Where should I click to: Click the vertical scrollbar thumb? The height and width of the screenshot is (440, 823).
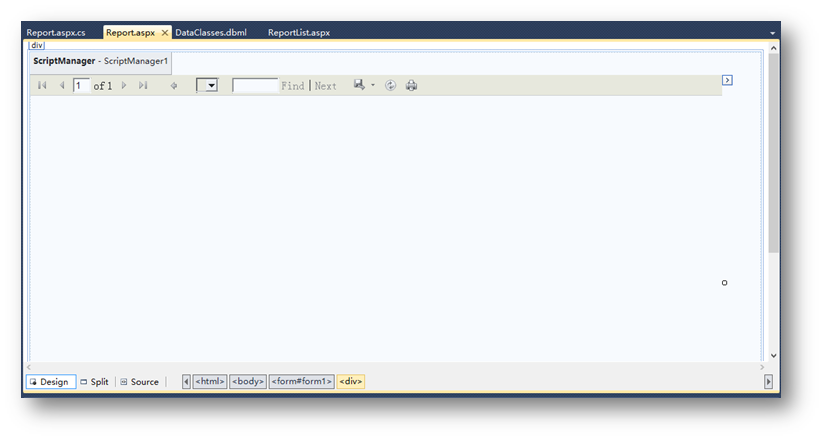[x=773, y=153]
